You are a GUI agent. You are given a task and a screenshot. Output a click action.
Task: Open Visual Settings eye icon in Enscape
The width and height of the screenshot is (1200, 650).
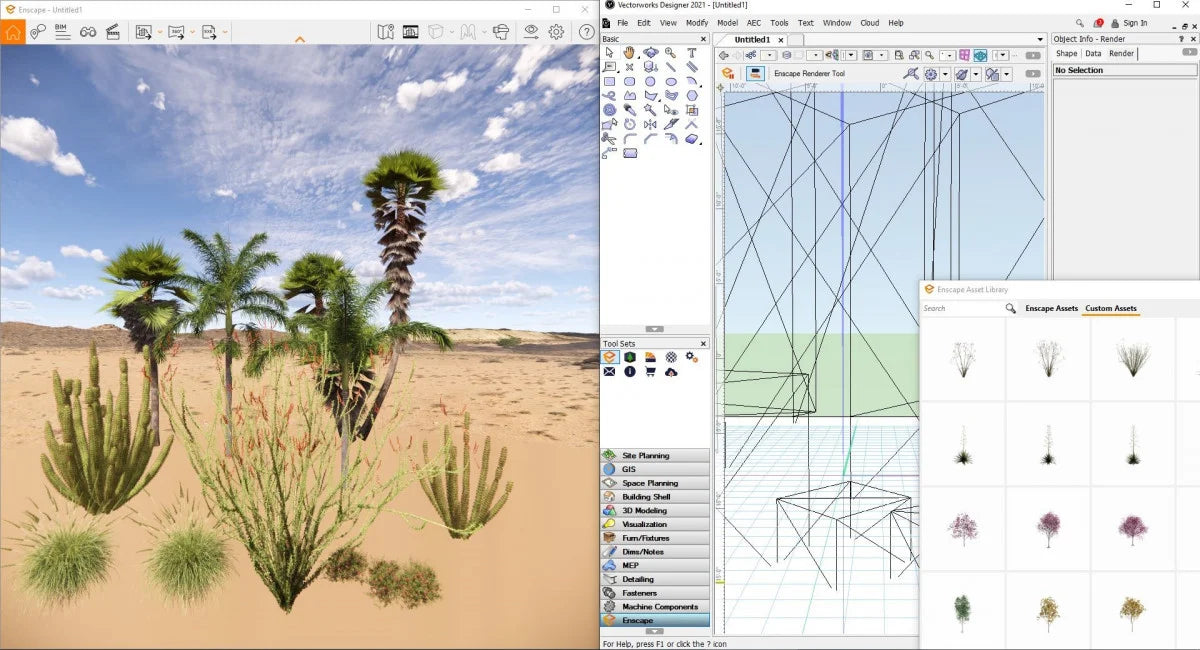click(531, 32)
